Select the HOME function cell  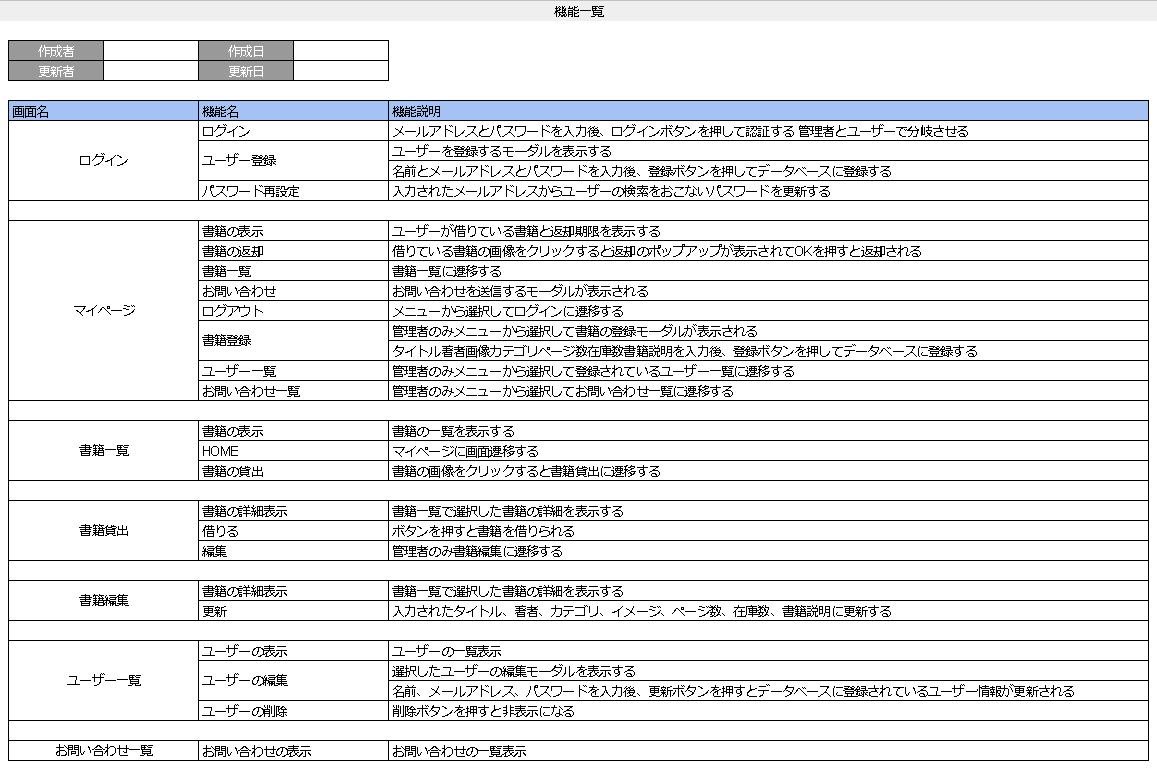[x=220, y=450]
